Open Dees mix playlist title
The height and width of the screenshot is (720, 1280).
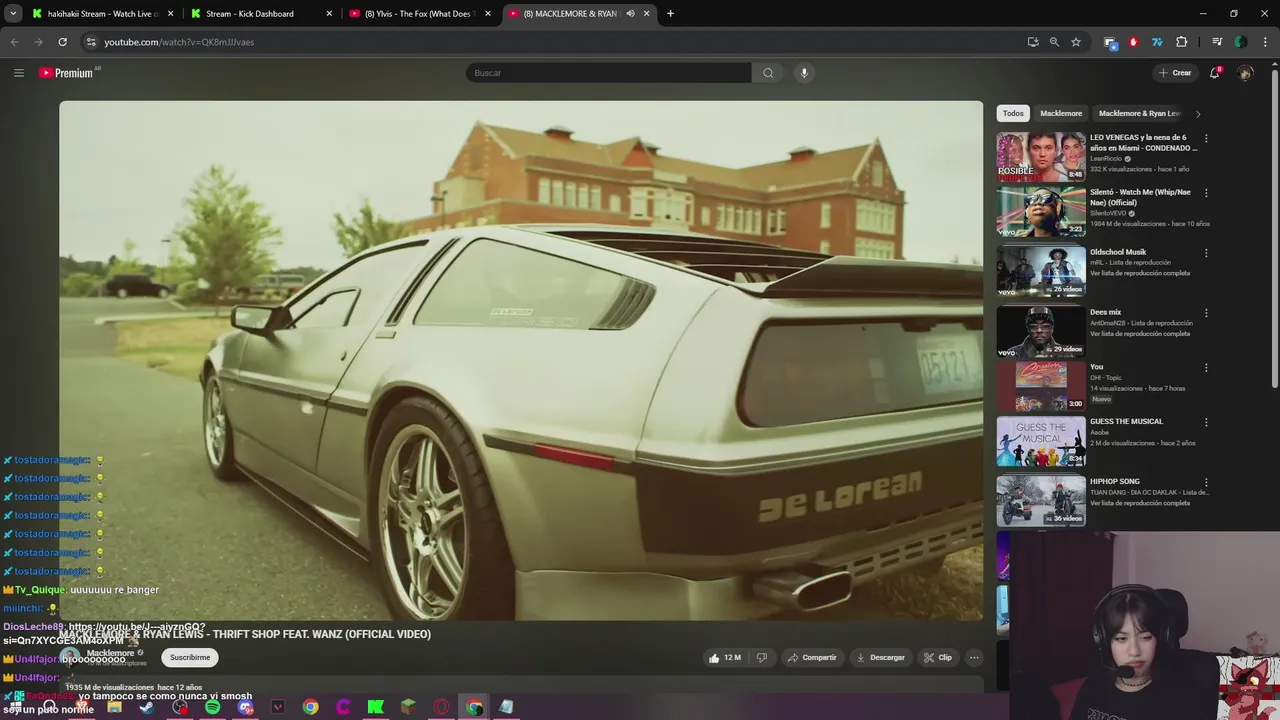pyautogui.click(x=1105, y=313)
